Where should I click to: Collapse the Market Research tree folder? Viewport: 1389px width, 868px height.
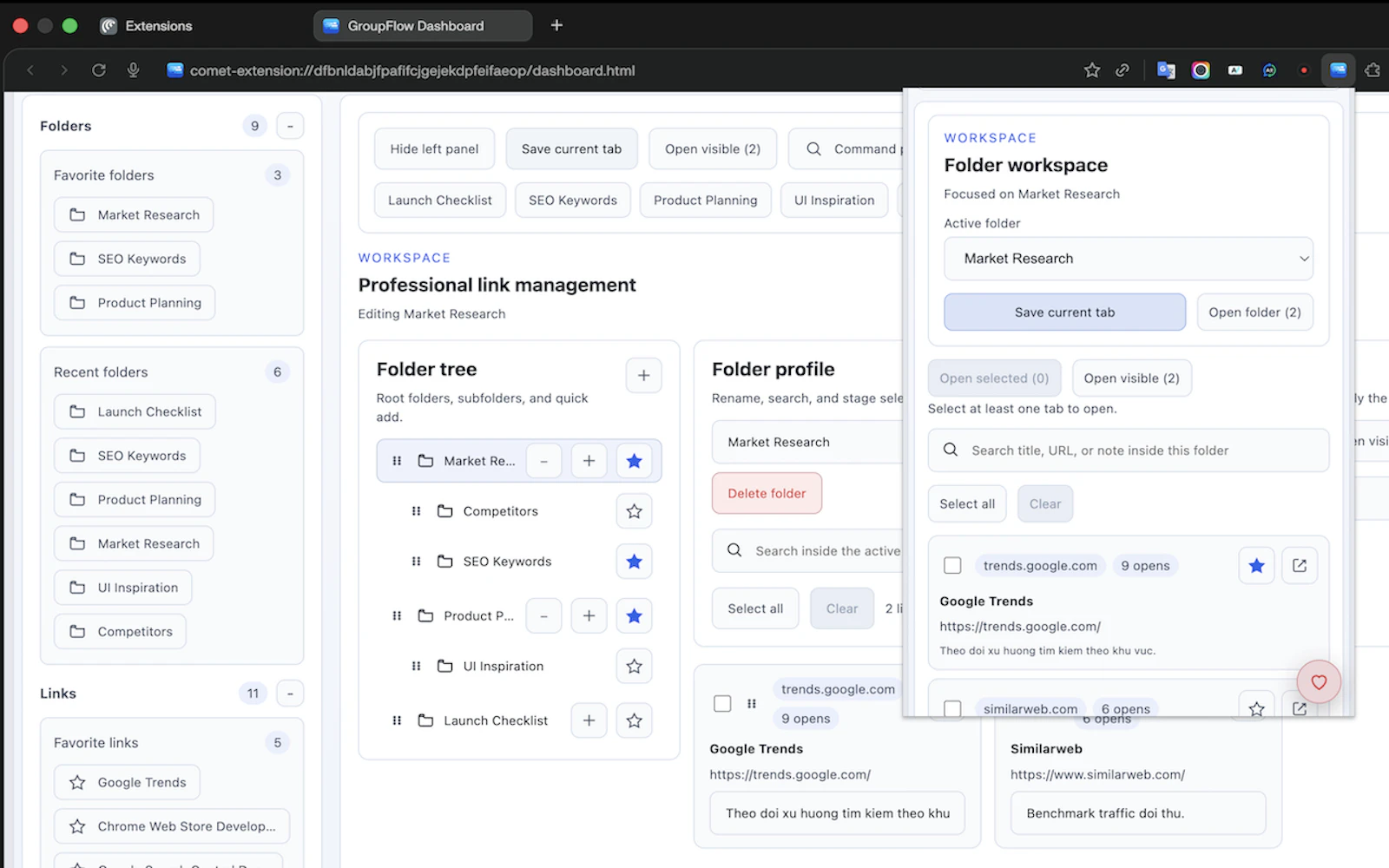[543, 461]
